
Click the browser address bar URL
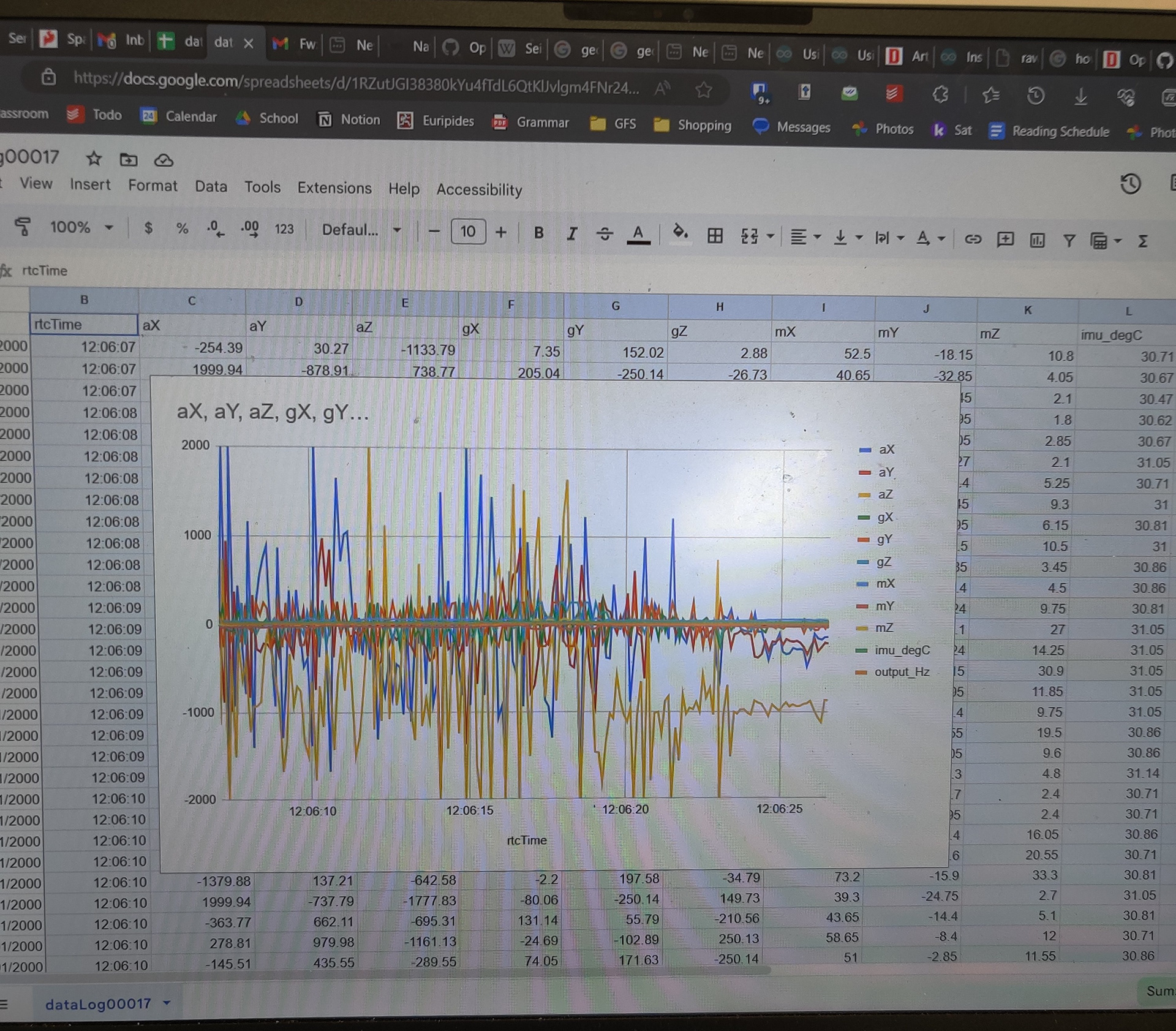355,81
